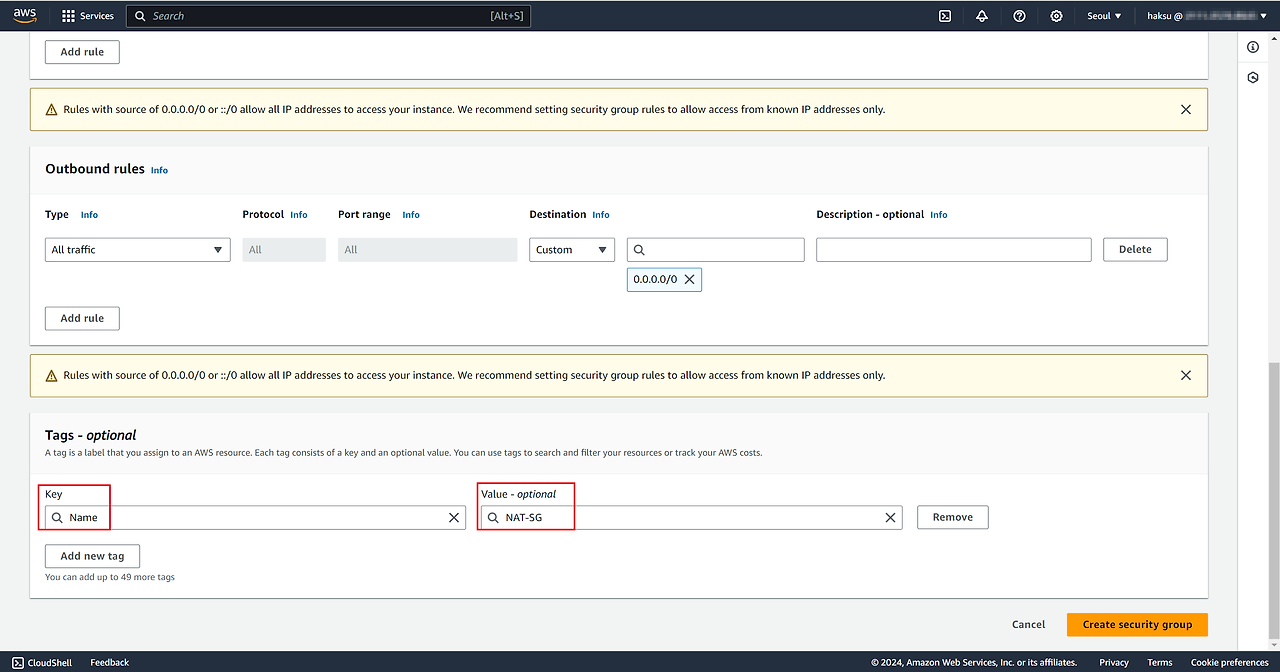Screen dimensions: 1280x672
Task: Open CloudShell icon in top navigation bar
Action: [x=944, y=16]
